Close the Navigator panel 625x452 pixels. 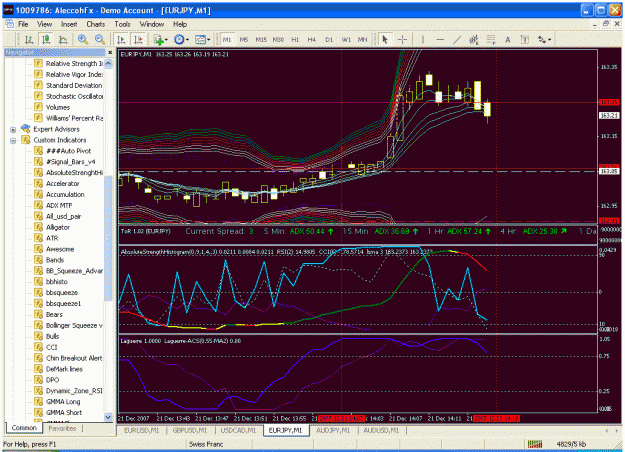click(110, 53)
